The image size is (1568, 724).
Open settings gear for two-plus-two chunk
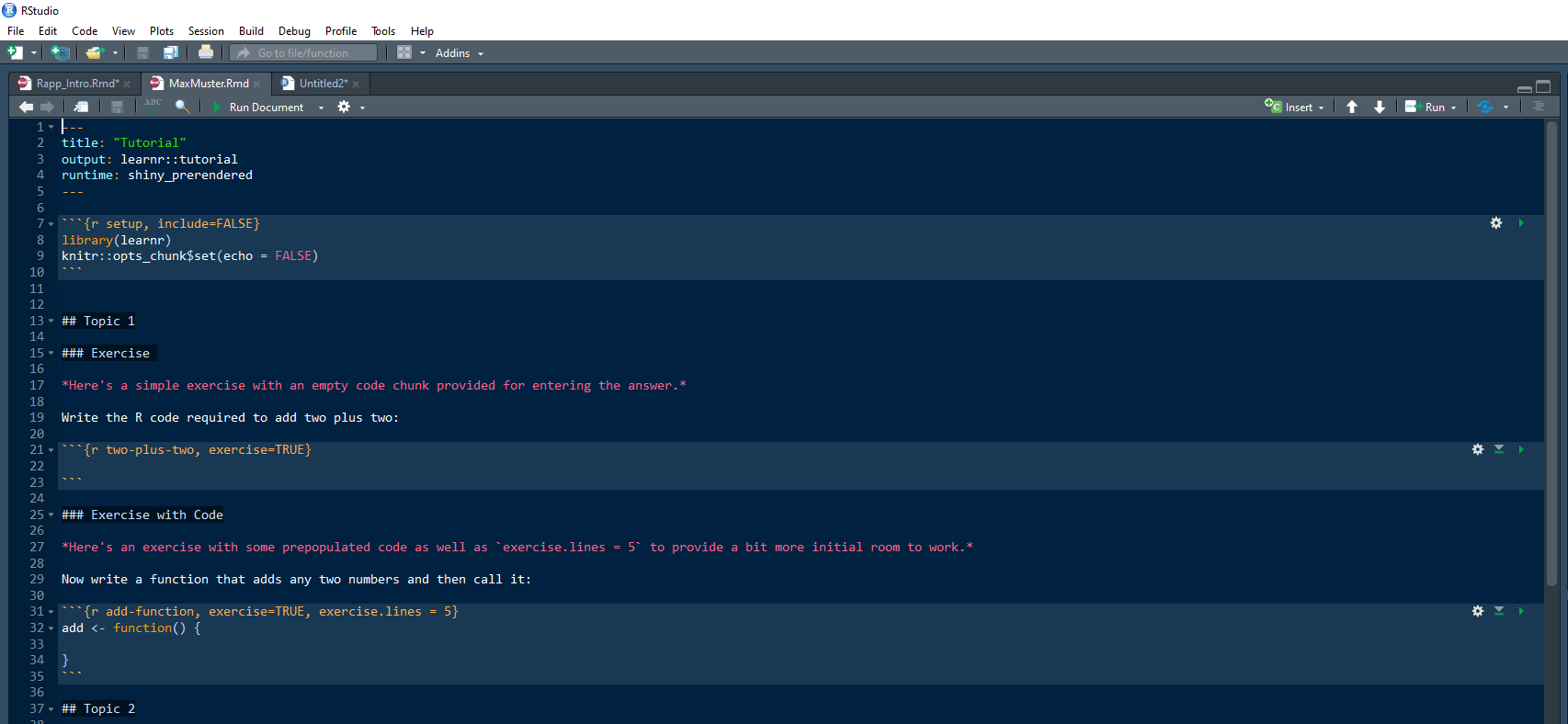pos(1477,449)
